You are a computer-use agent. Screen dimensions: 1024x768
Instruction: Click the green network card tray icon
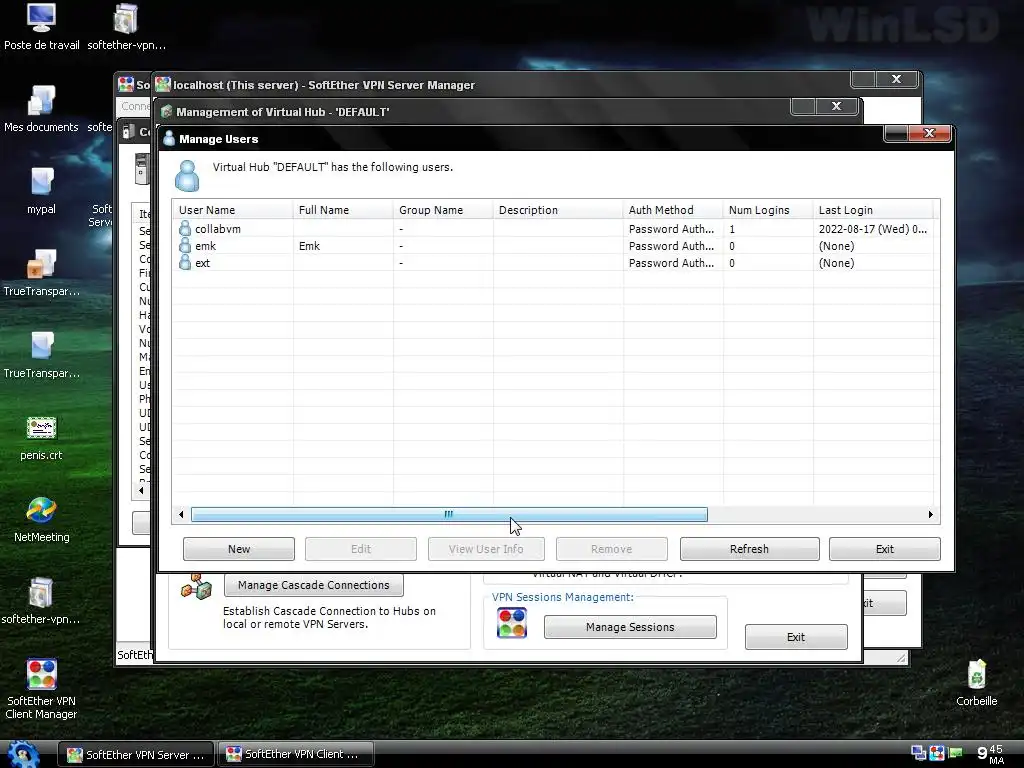point(955,753)
